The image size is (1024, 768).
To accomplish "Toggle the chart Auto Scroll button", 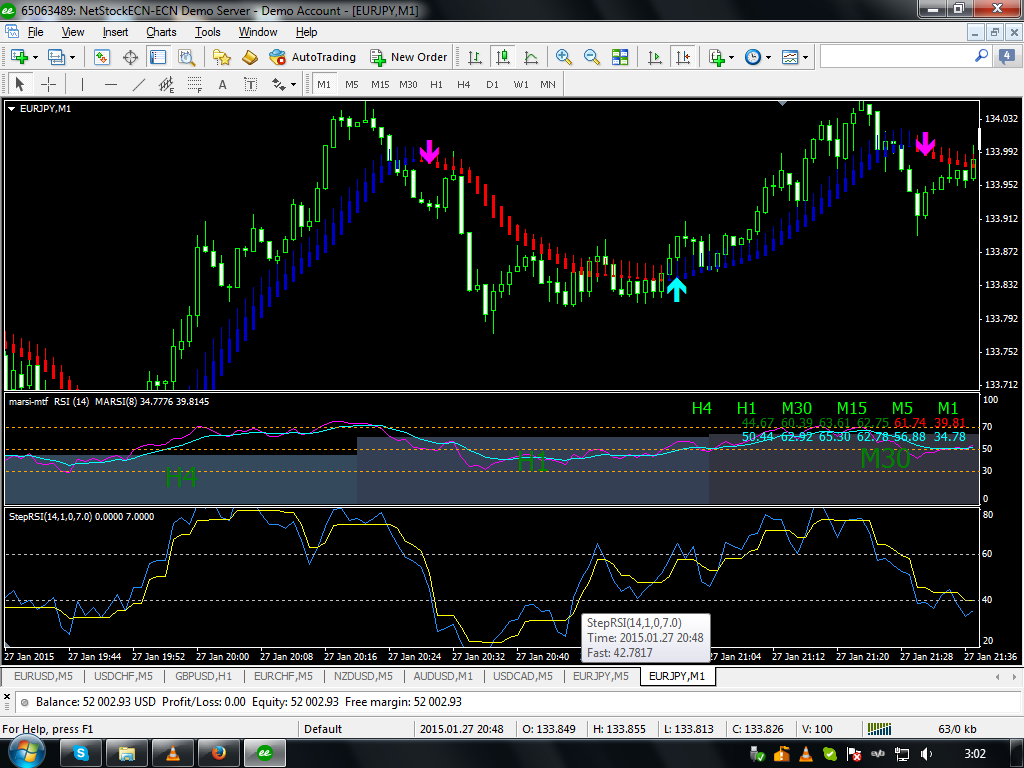I will click(x=657, y=57).
